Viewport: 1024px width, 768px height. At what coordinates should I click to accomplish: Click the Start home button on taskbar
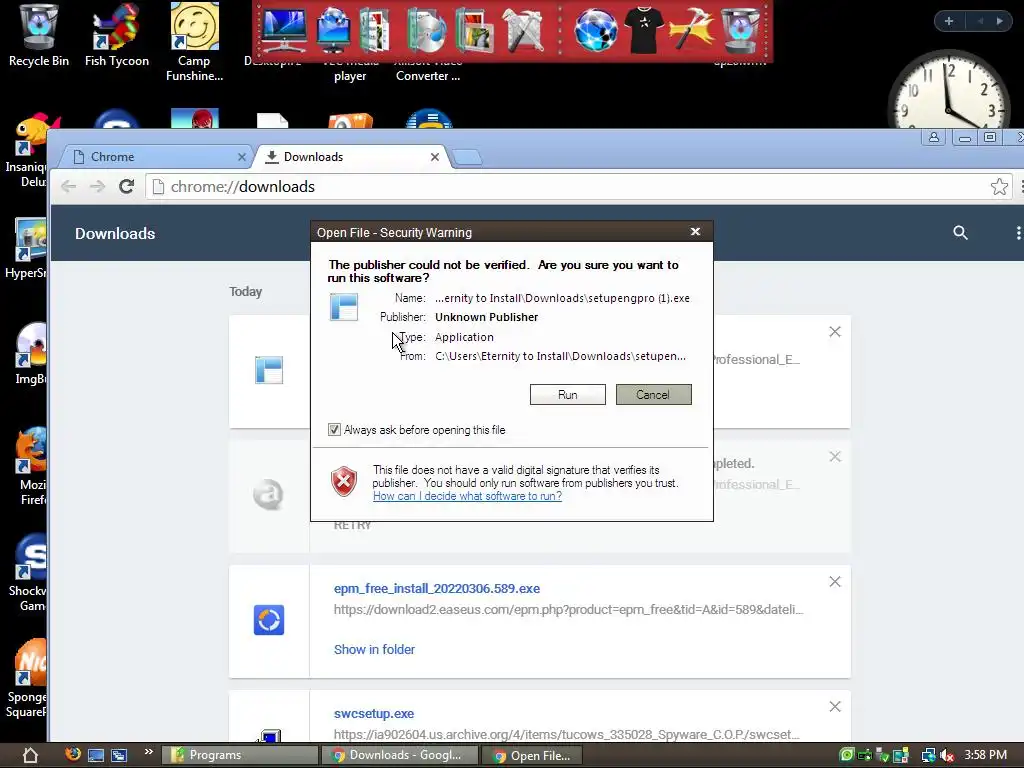click(30, 756)
